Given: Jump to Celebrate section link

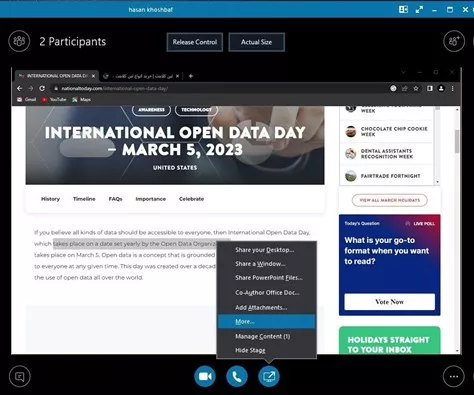Looking at the screenshot, I should 191,199.
